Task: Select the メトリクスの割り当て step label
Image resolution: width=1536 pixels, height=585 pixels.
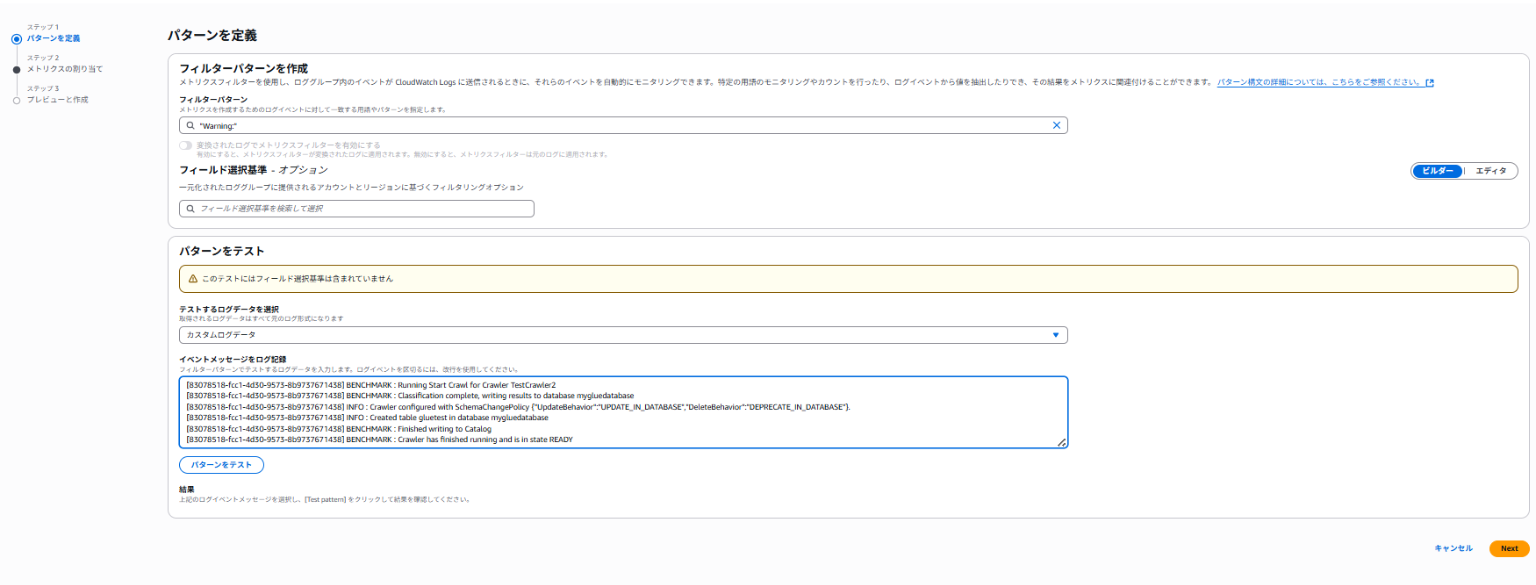Action: [64, 69]
